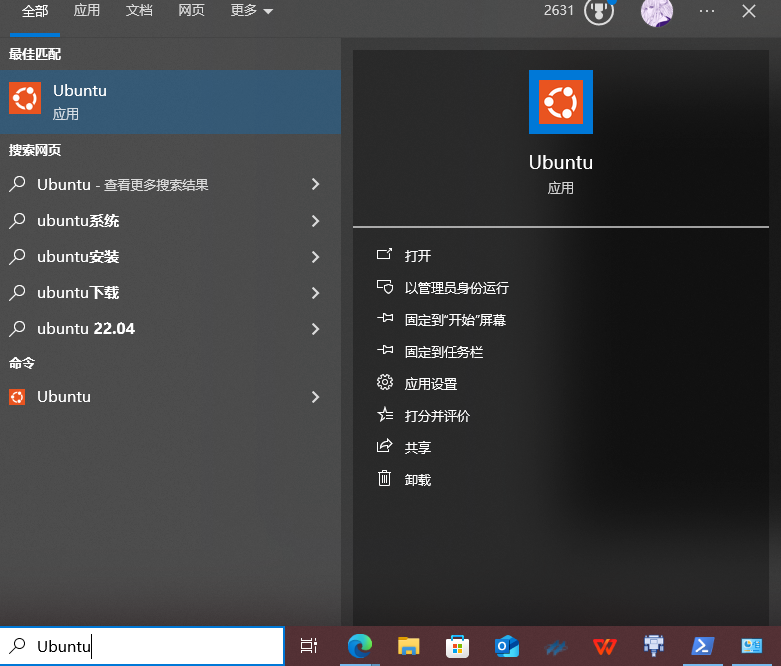The image size is (781, 666).
Task: Click the open-window icon beside 打开
Action: tap(385, 254)
